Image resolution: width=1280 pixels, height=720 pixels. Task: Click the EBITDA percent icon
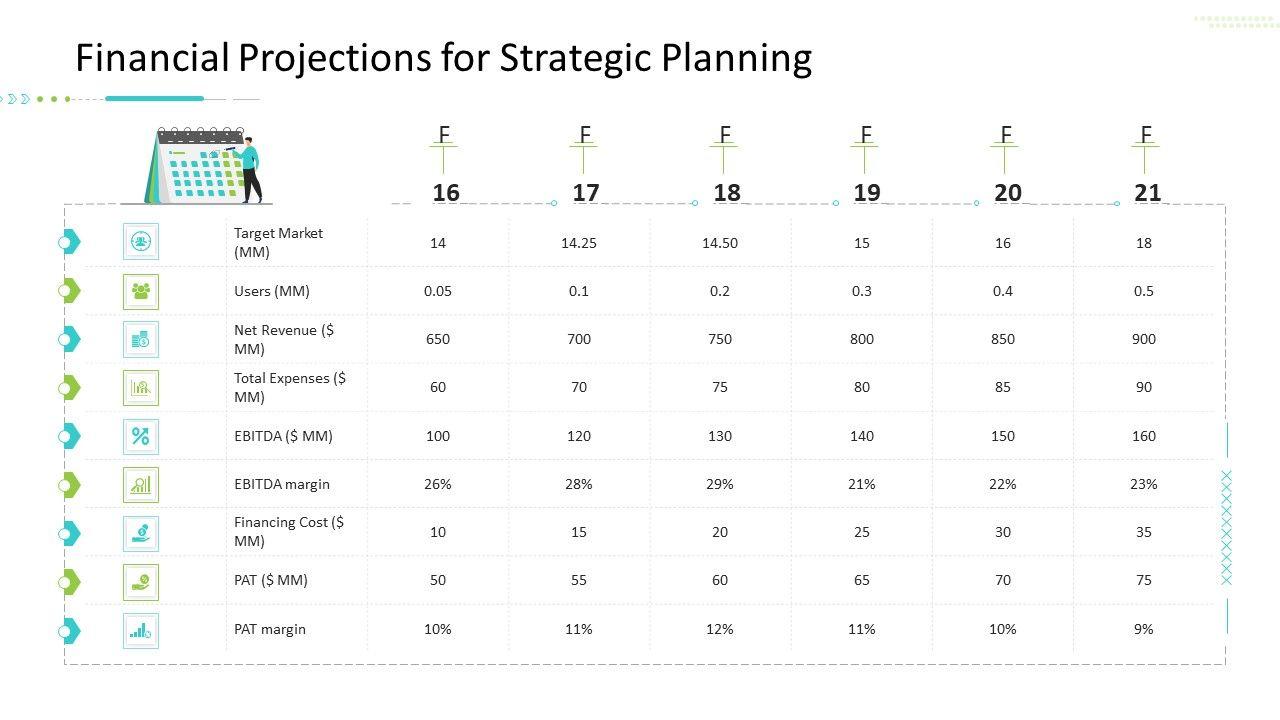pyautogui.click(x=141, y=436)
